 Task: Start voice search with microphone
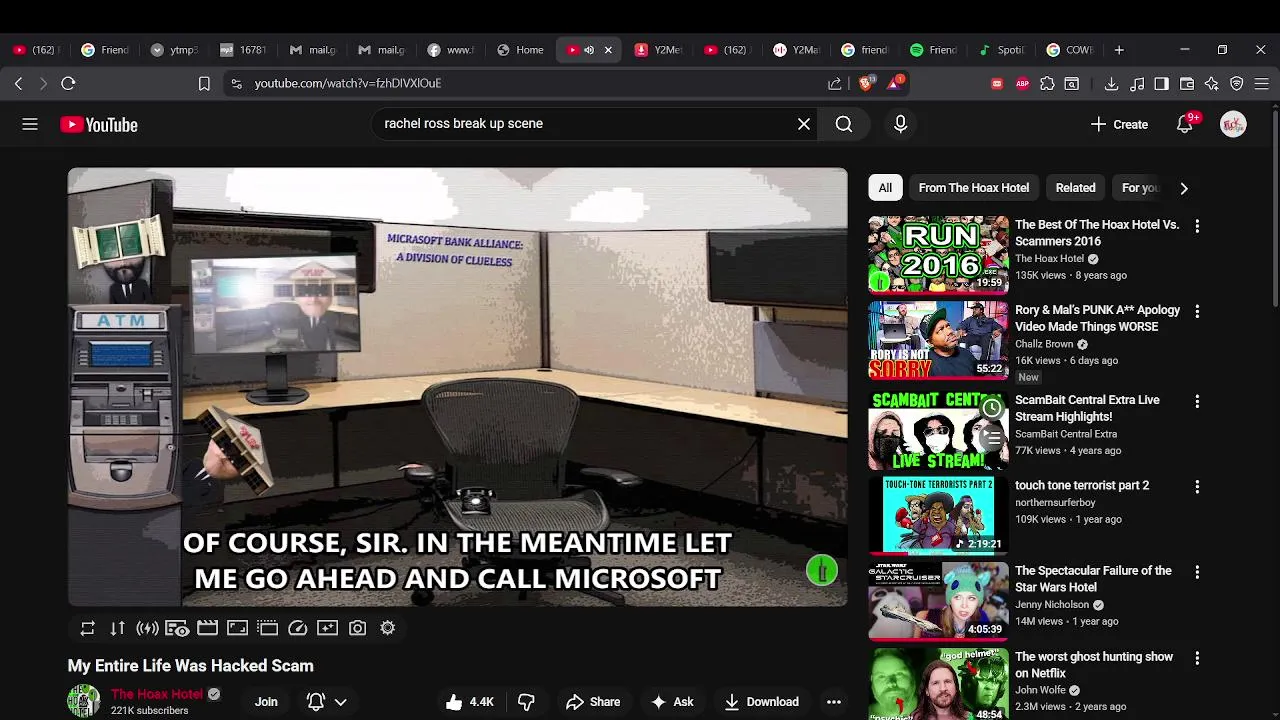(x=900, y=124)
